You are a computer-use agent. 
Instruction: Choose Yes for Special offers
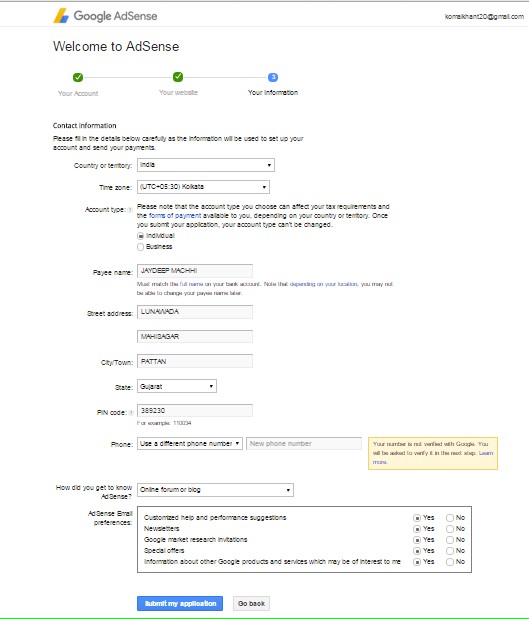[416, 551]
